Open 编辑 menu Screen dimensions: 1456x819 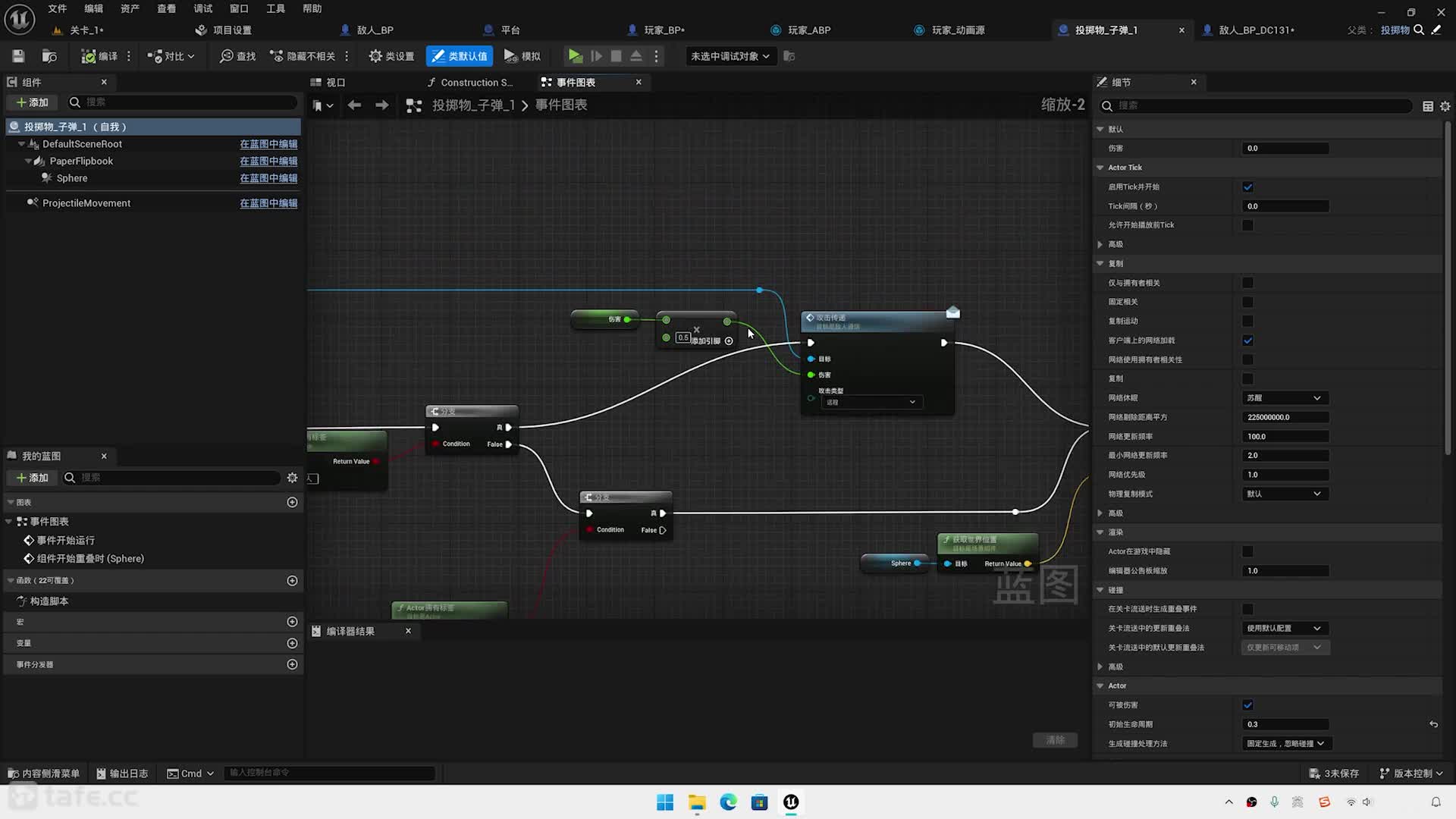coord(93,8)
